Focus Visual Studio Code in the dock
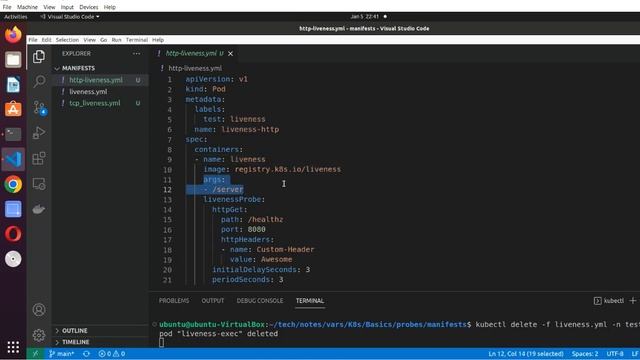The height and width of the screenshot is (360, 640). pos(13,159)
